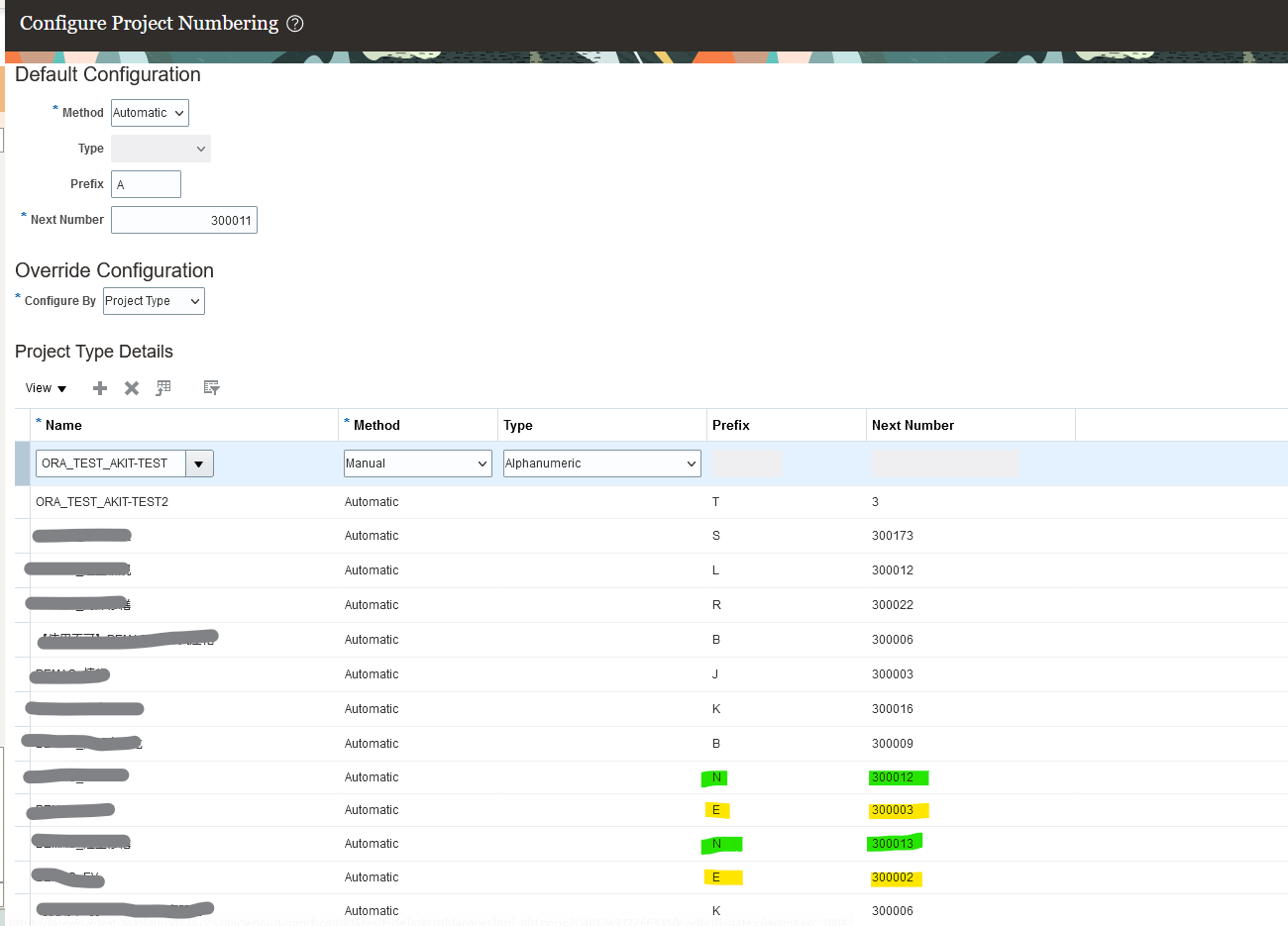Screen dimensions: 1288x926
Task: Open the View menu above the table
Action: (x=44, y=387)
